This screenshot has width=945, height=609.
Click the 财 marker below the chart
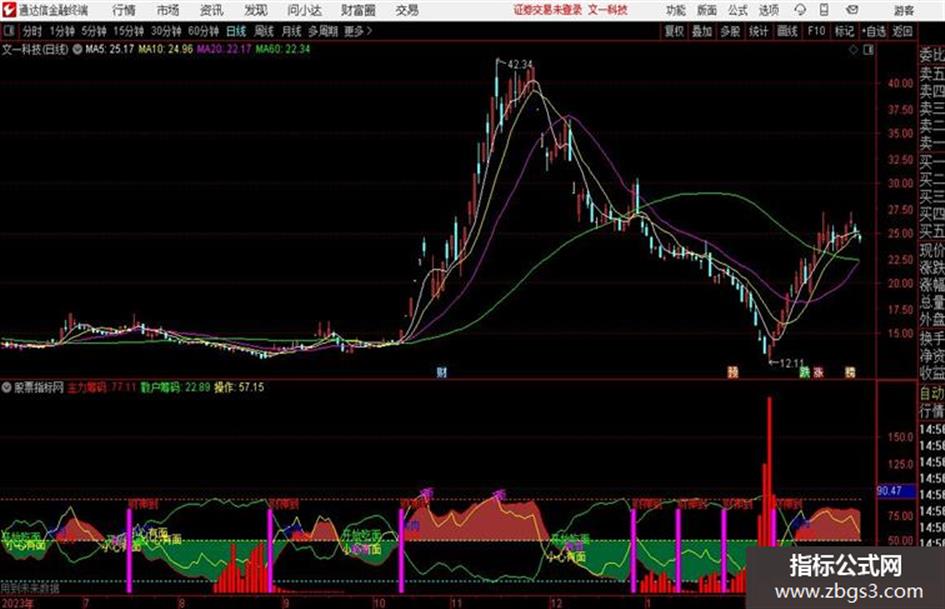tap(442, 372)
